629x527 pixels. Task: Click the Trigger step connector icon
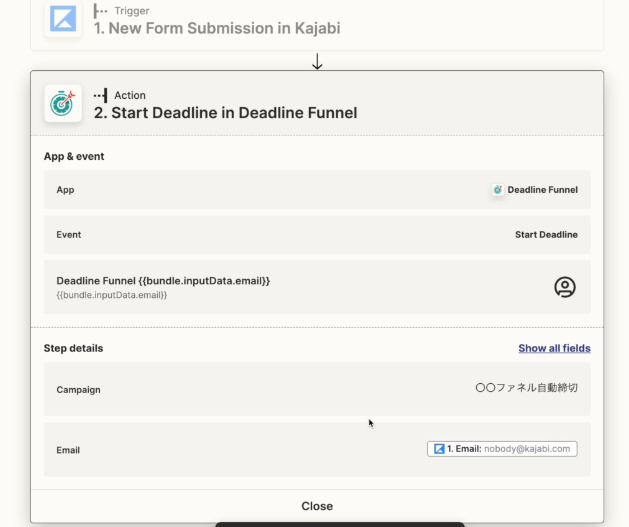(100, 11)
